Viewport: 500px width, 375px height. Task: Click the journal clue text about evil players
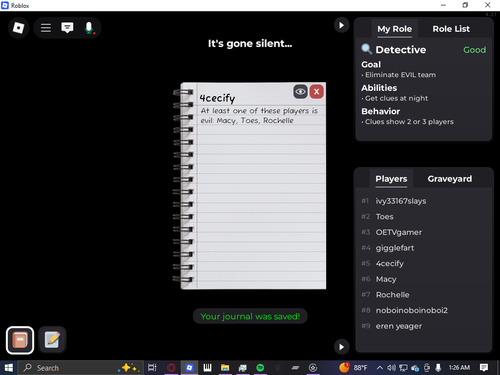coord(259,115)
